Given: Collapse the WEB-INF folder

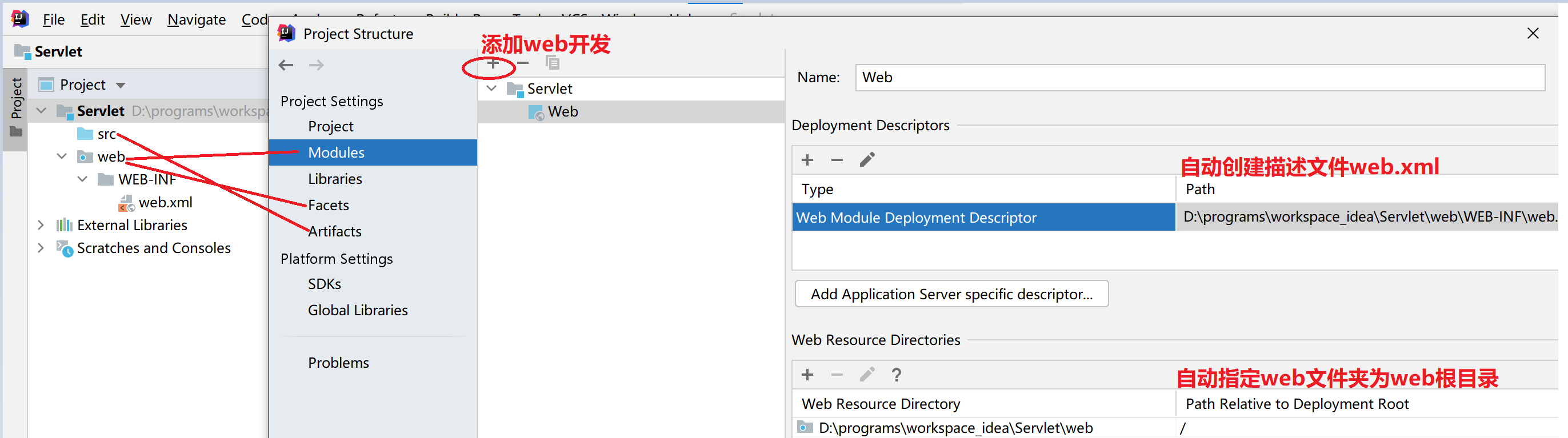Looking at the screenshot, I should pos(83,179).
